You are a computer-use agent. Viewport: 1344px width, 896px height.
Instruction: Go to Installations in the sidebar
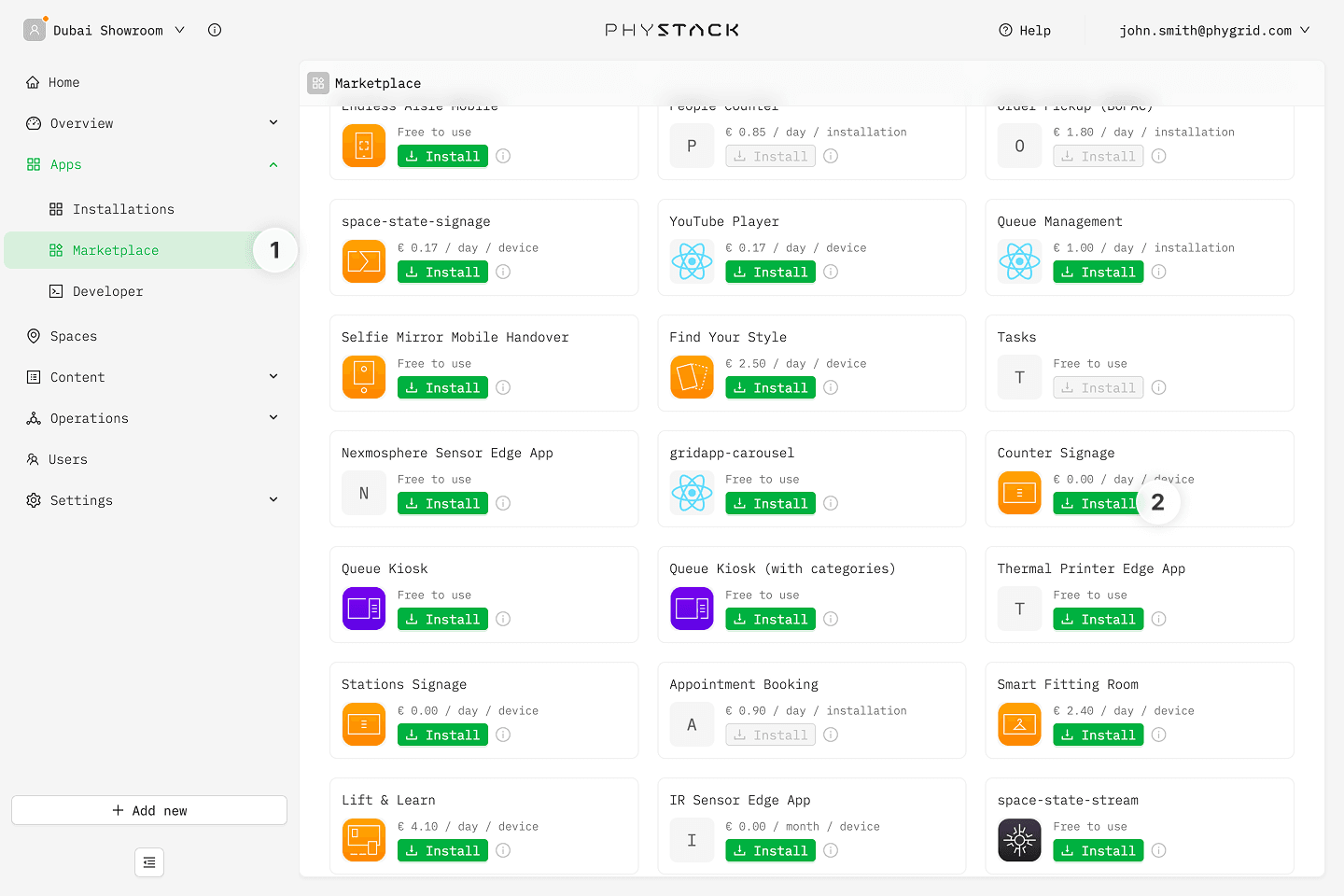[x=123, y=209]
